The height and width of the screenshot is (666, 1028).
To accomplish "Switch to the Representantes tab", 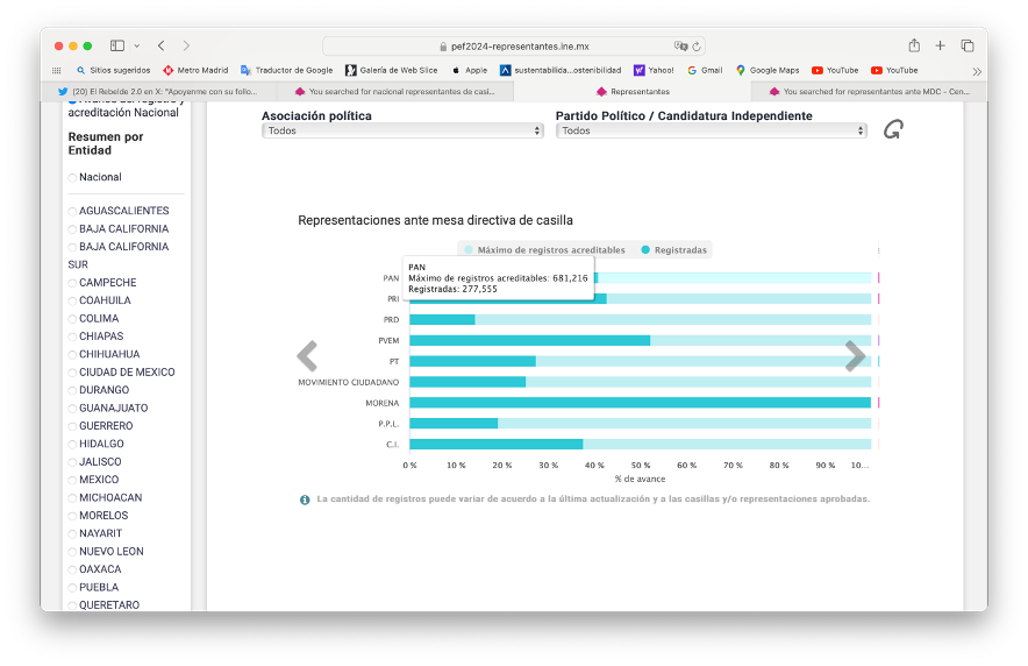I will (x=633, y=92).
